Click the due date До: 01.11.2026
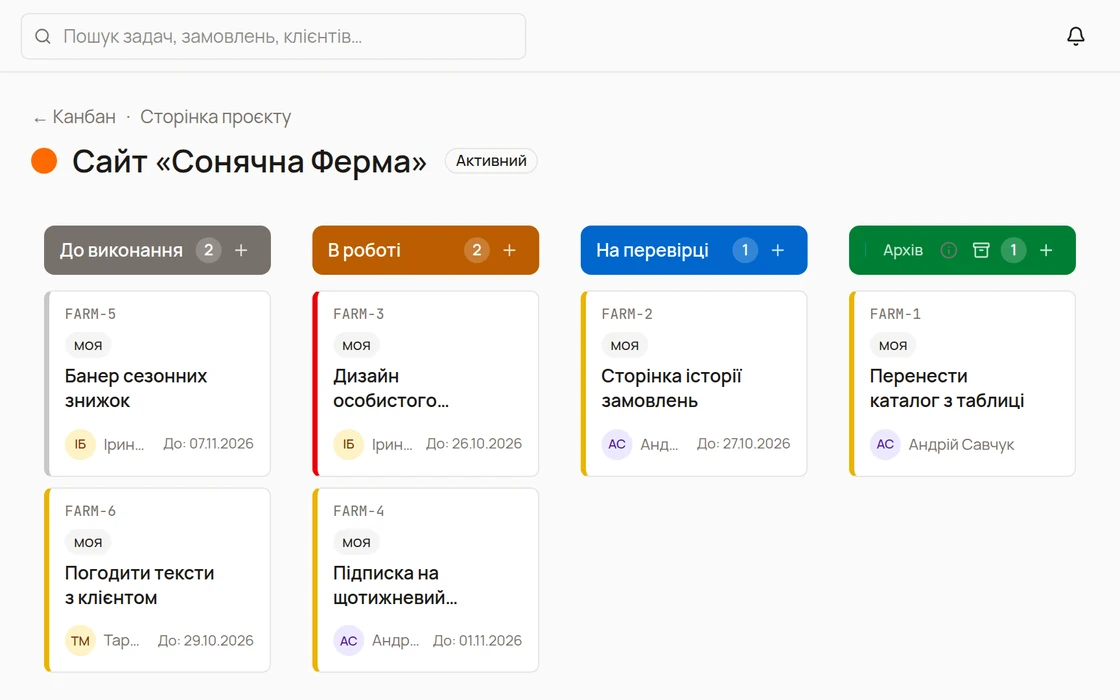 478,641
